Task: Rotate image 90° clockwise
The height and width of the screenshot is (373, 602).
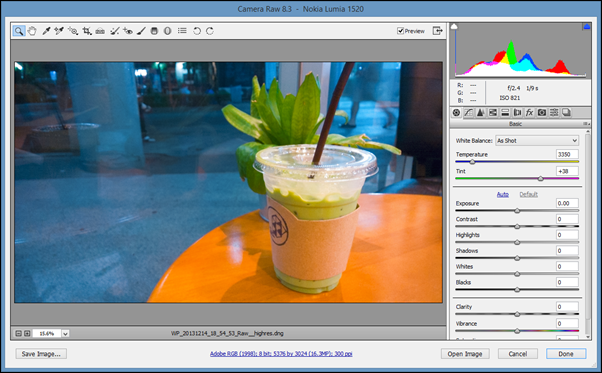Action: pyautogui.click(x=210, y=31)
